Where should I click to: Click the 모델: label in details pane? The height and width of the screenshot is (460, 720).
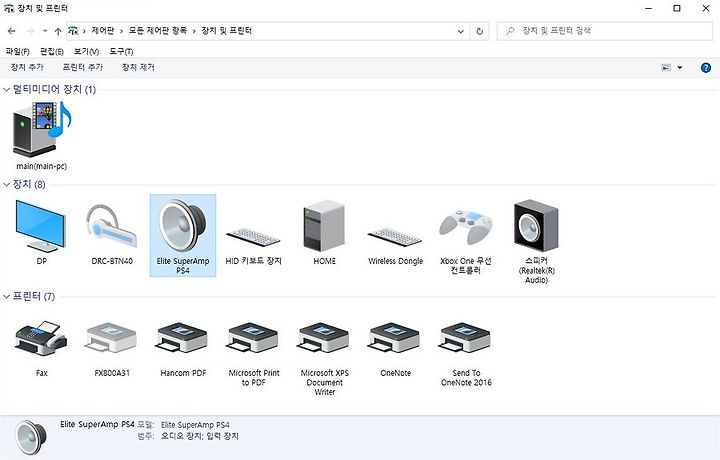[146, 425]
